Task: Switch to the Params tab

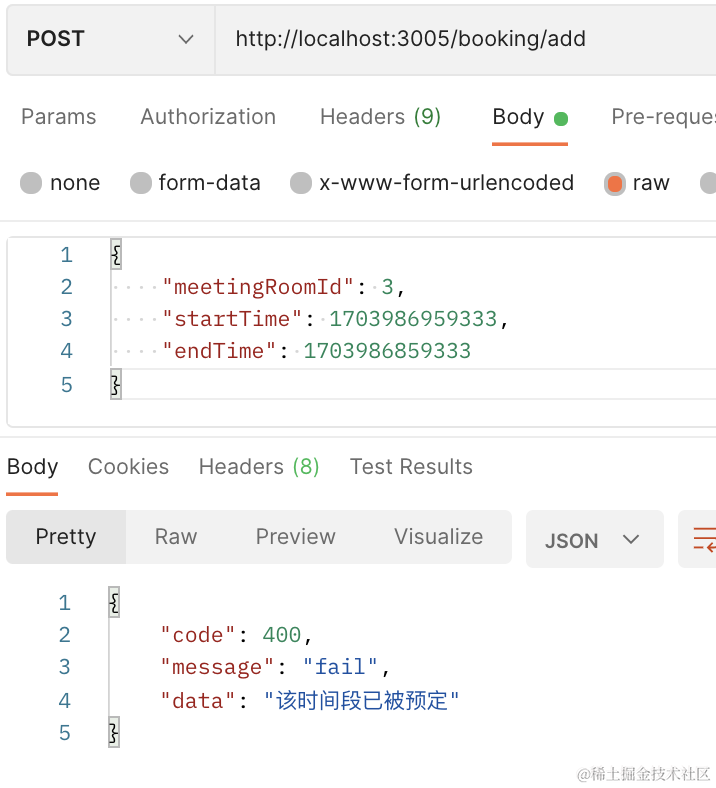Action: click(x=59, y=117)
